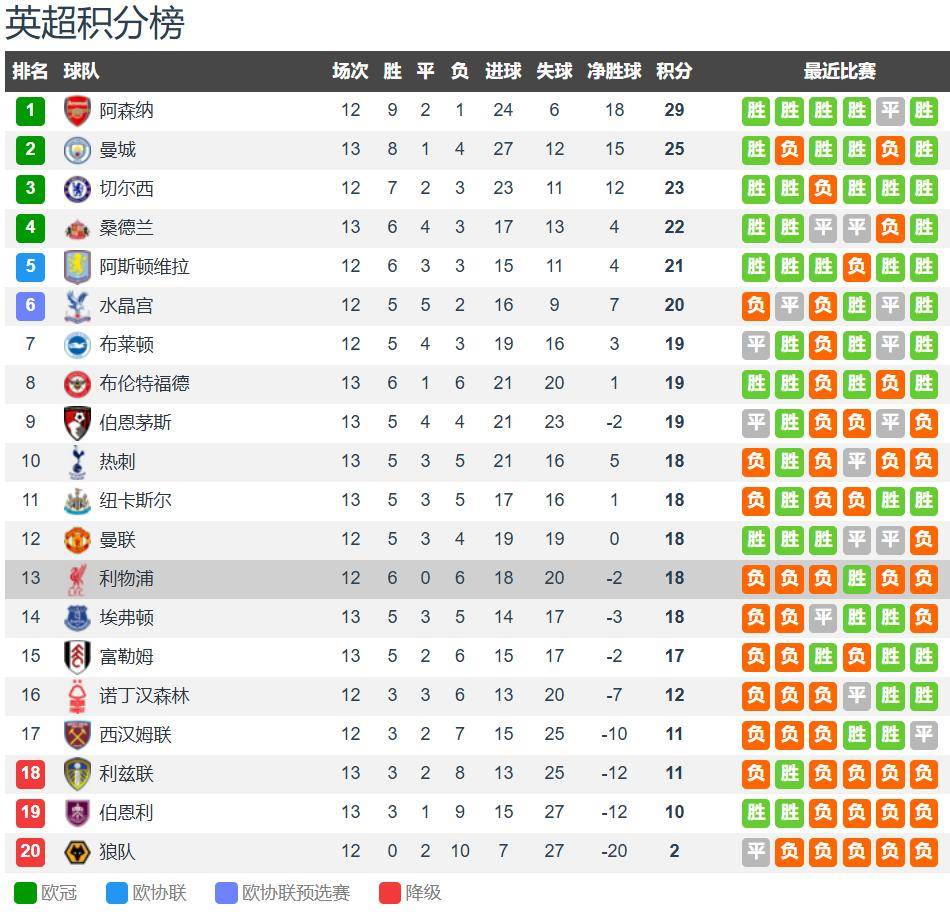Click the Manchester United crest icon
Viewport: 950px width, 915px height.
(77, 539)
